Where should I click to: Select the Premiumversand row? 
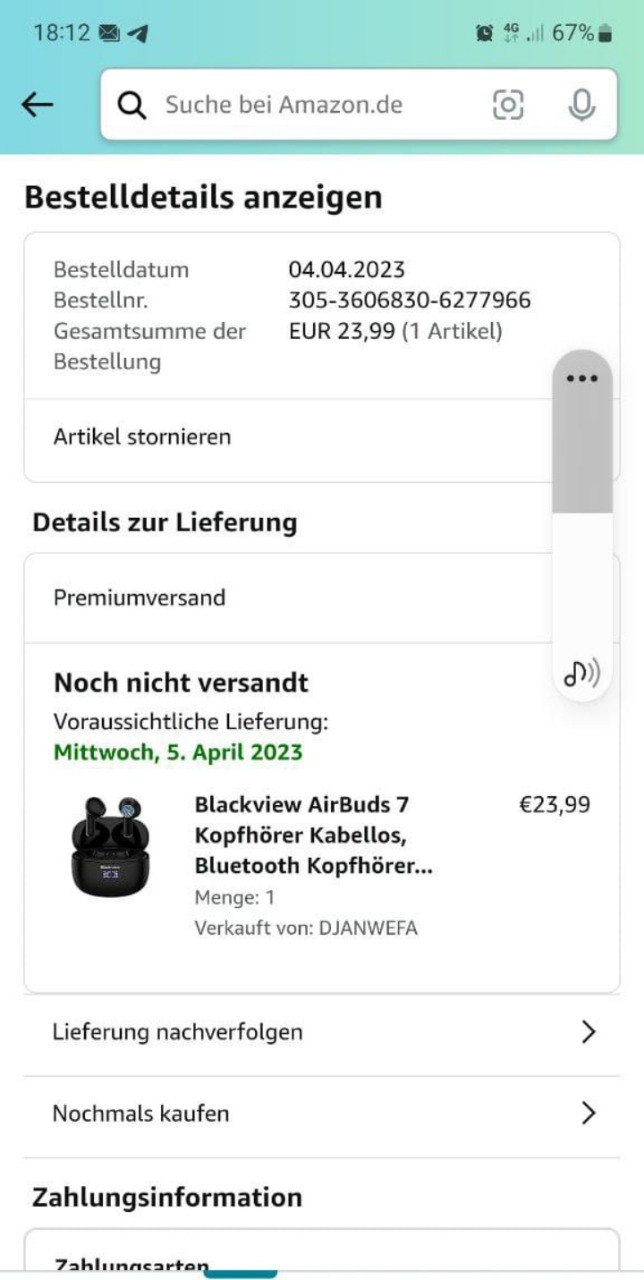tap(139, 598)
